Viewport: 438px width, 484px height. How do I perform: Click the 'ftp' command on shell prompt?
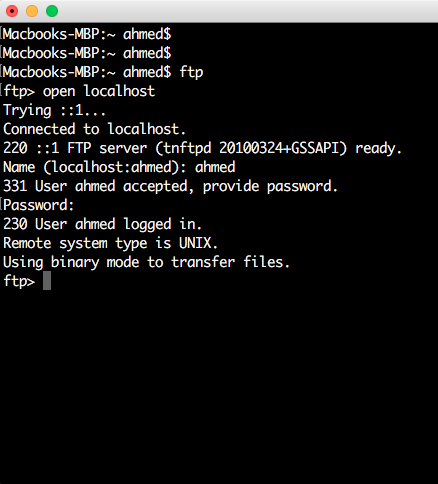[191, 73]
